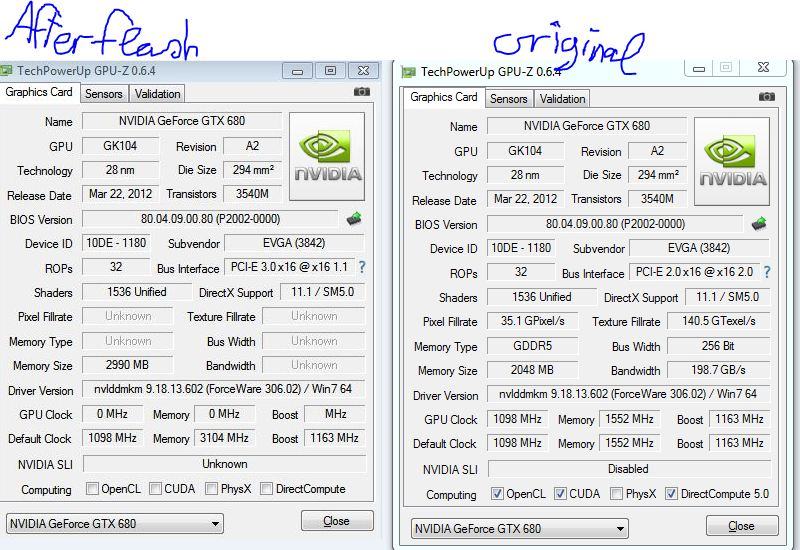The image size is (800, 550).
Task: Click the Unknown Memory Type value in left window
Action: click(128, 341)
